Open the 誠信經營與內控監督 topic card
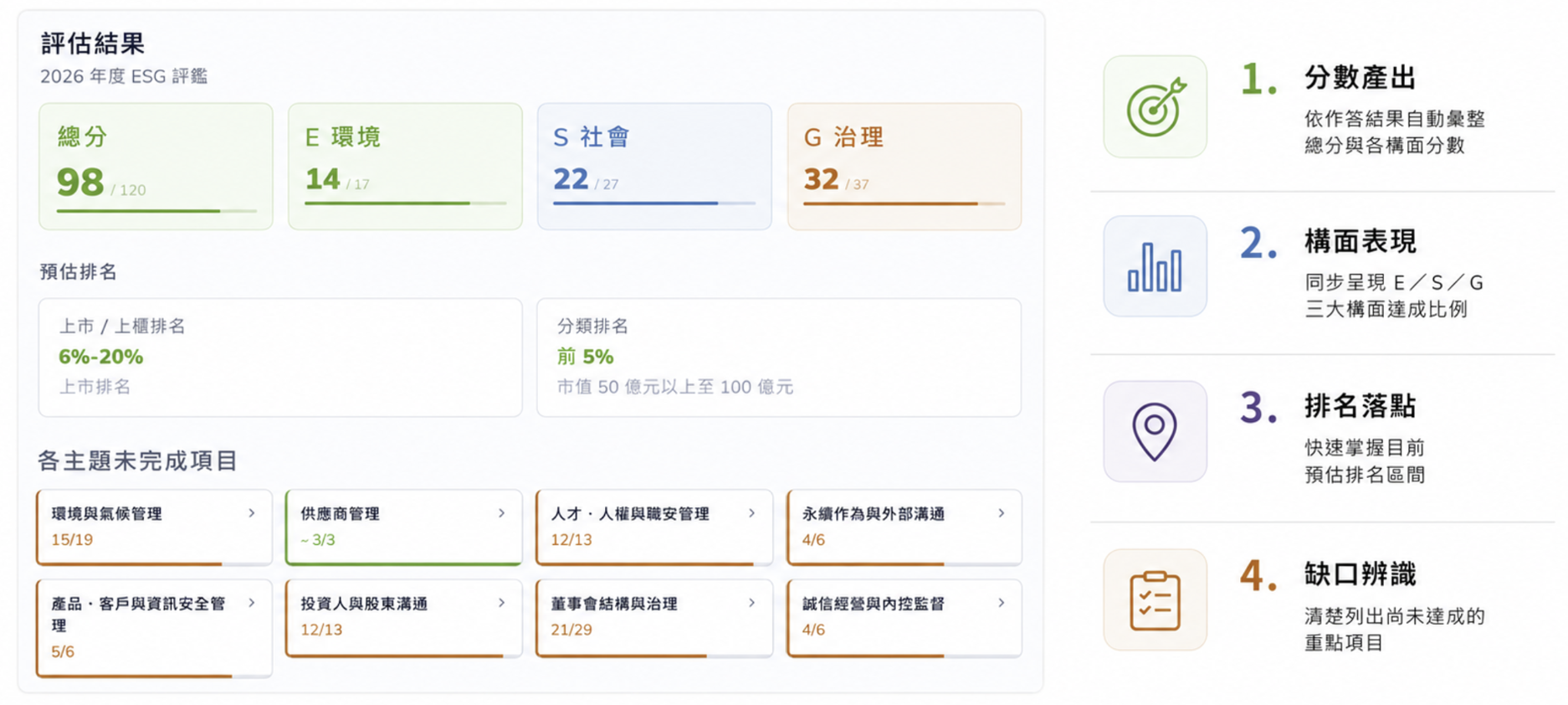 tap(904, 618)
